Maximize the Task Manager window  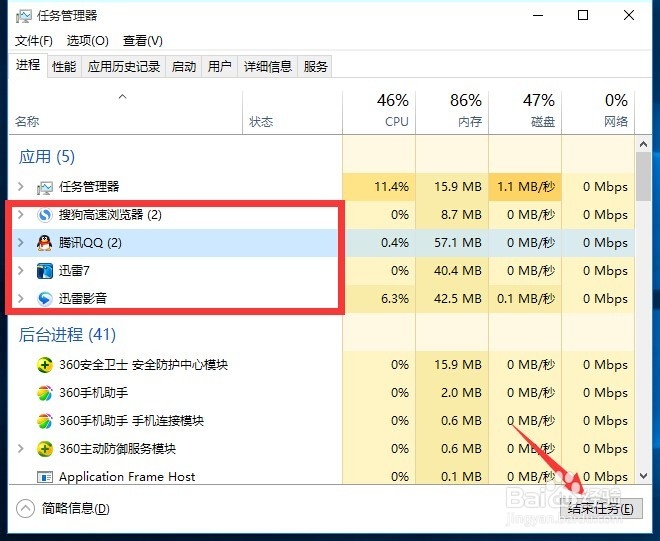(x=583, y=16)
